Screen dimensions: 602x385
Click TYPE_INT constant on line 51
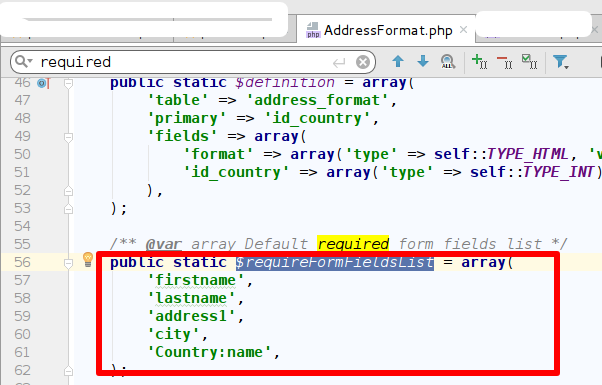tap(559, 172)
